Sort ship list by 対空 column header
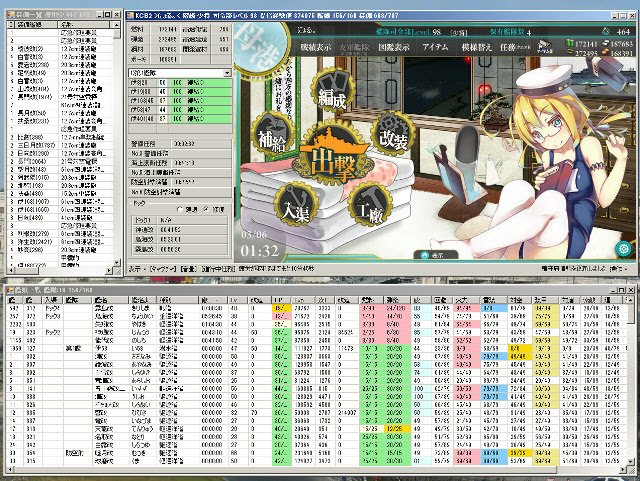Viewport: 640px width, 481px height. (x=520, y=300)
